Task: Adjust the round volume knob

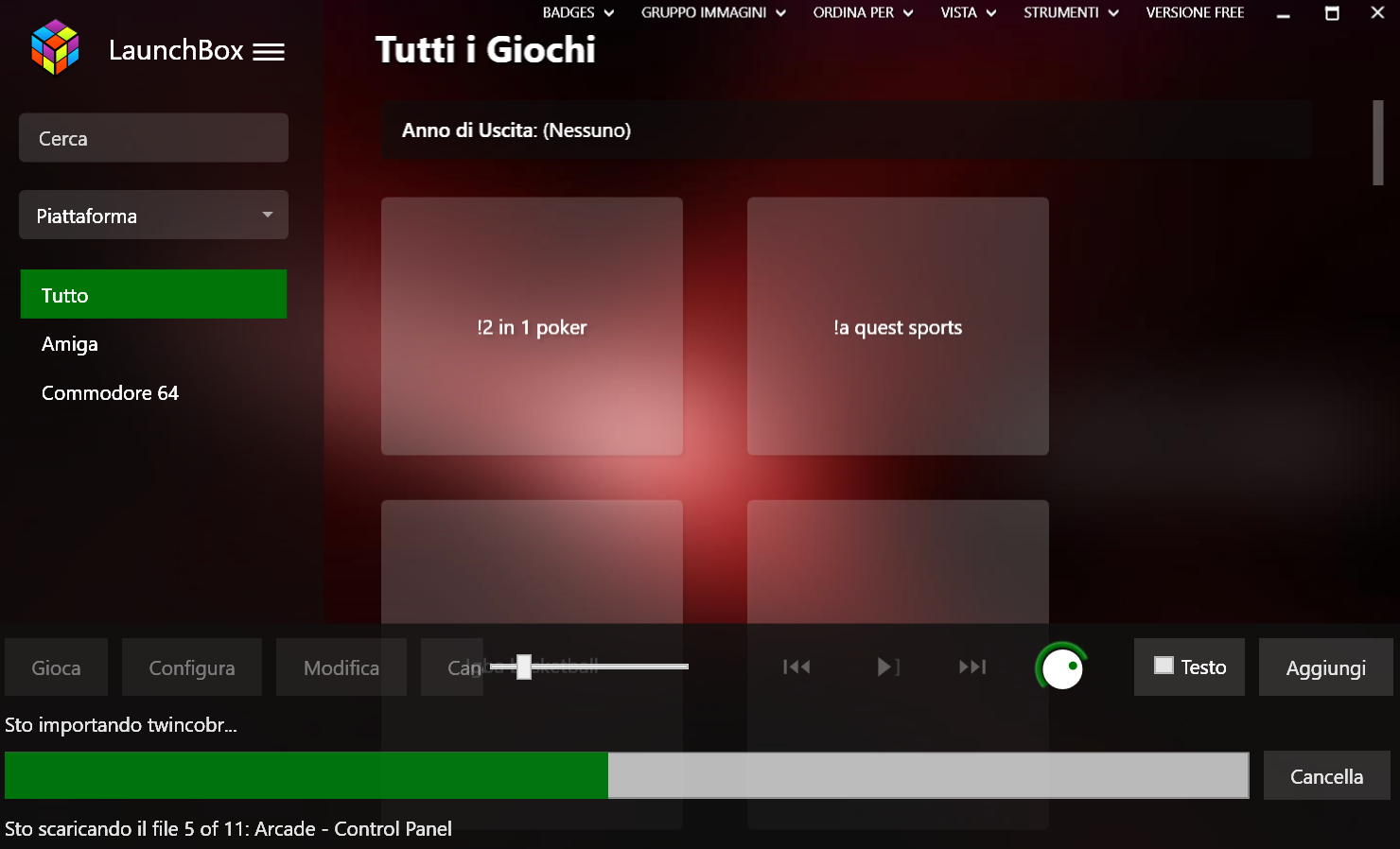Action: click(x=1062, y=667)
